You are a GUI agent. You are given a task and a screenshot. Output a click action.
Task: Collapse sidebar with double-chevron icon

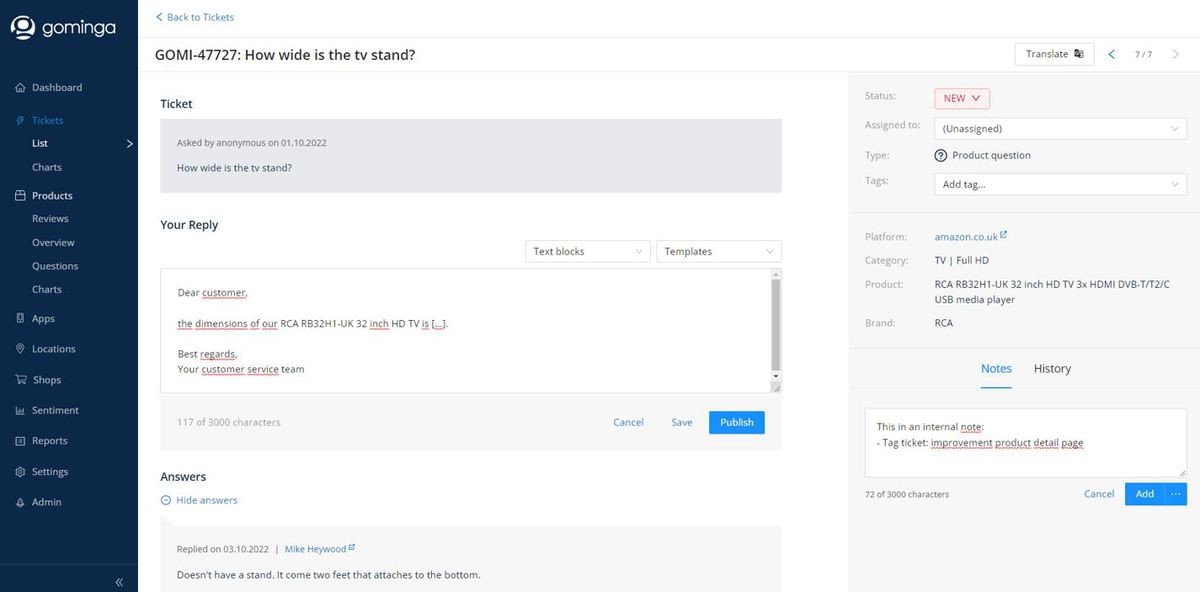click(x=119, y=582)
